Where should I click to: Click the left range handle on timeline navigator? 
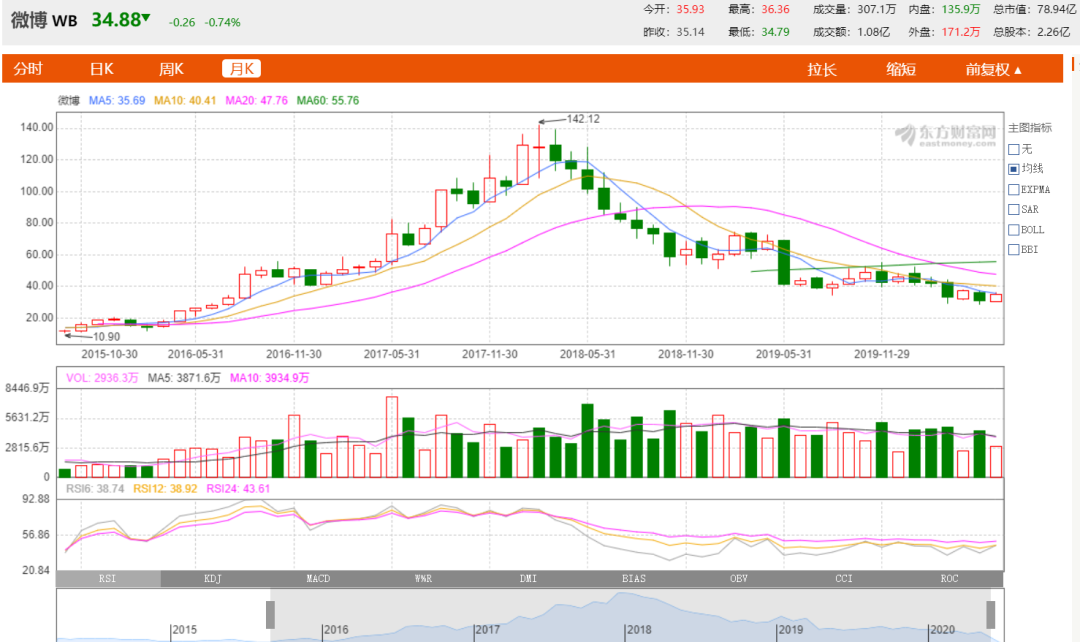click(271, 614)
